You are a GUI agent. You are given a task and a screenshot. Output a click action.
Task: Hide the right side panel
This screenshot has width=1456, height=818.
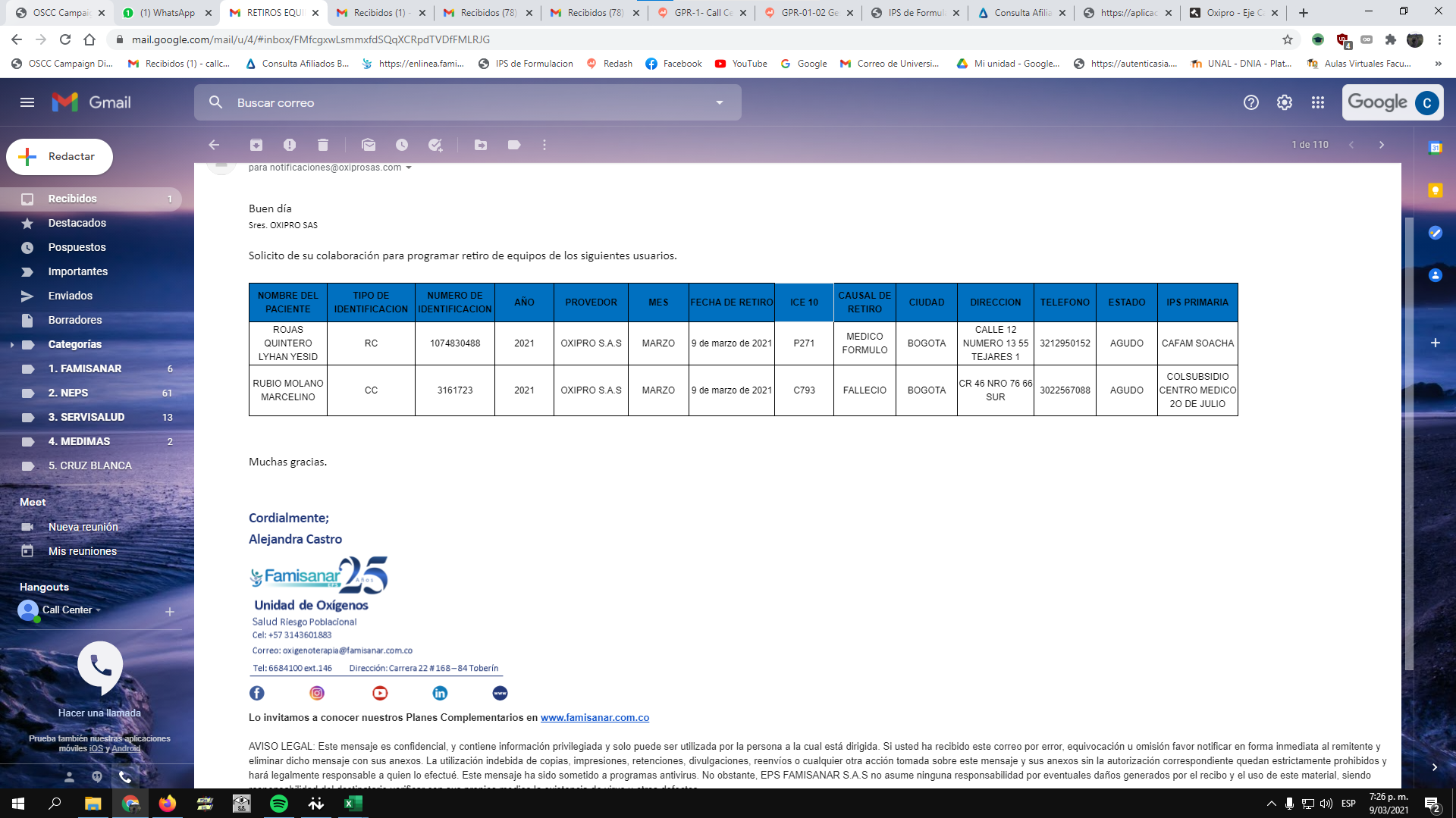click(x=1435, y=767)
